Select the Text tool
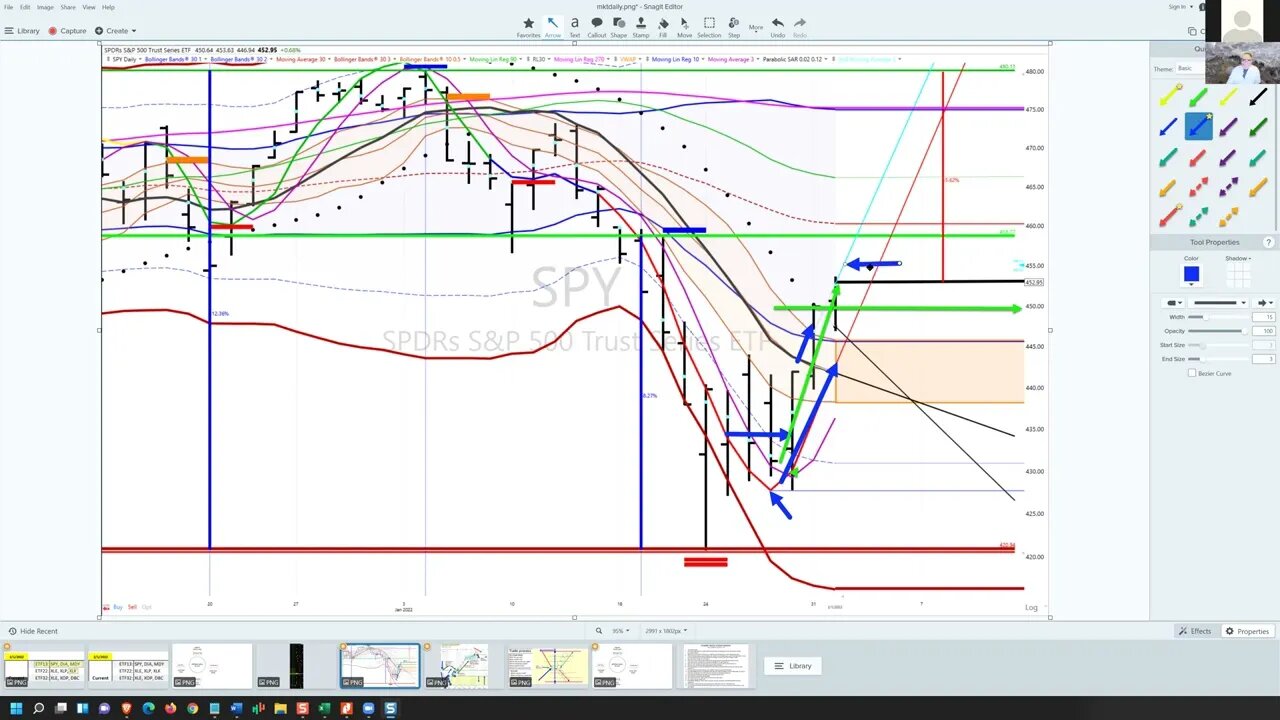The height and width of the screenshot is (720, 1280). pyautogui.click(x=574, y=27)
